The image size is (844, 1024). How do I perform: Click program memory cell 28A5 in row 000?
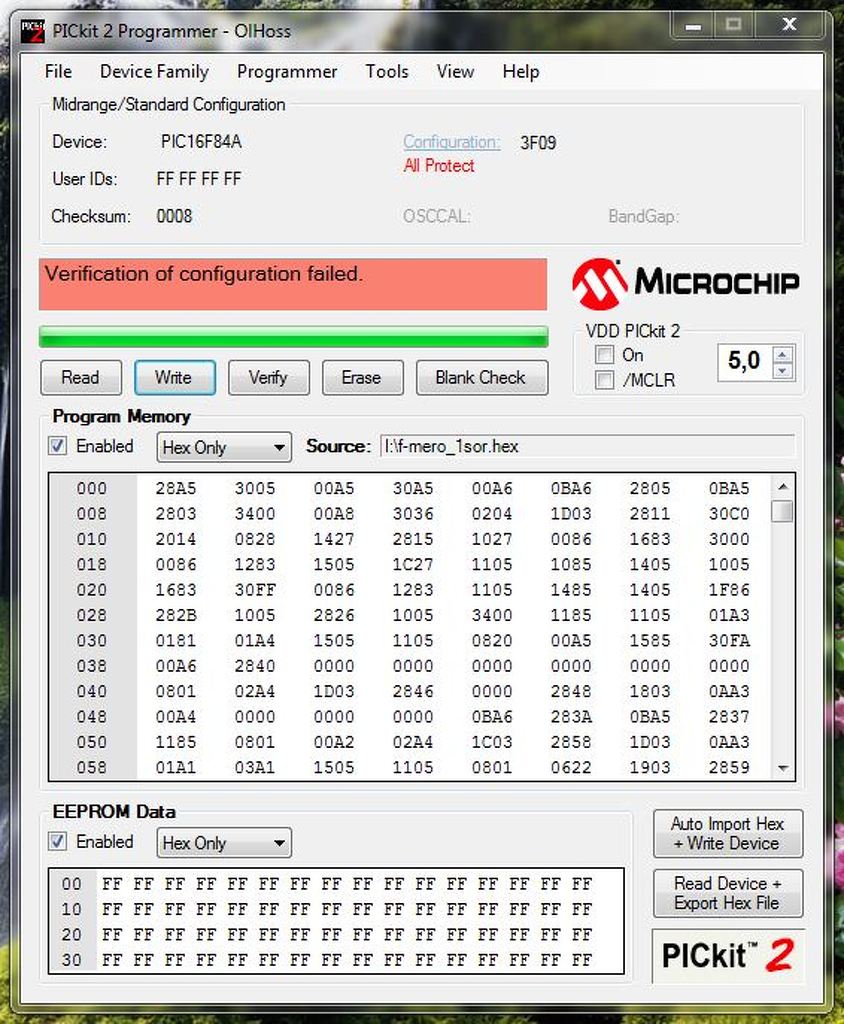176,488
